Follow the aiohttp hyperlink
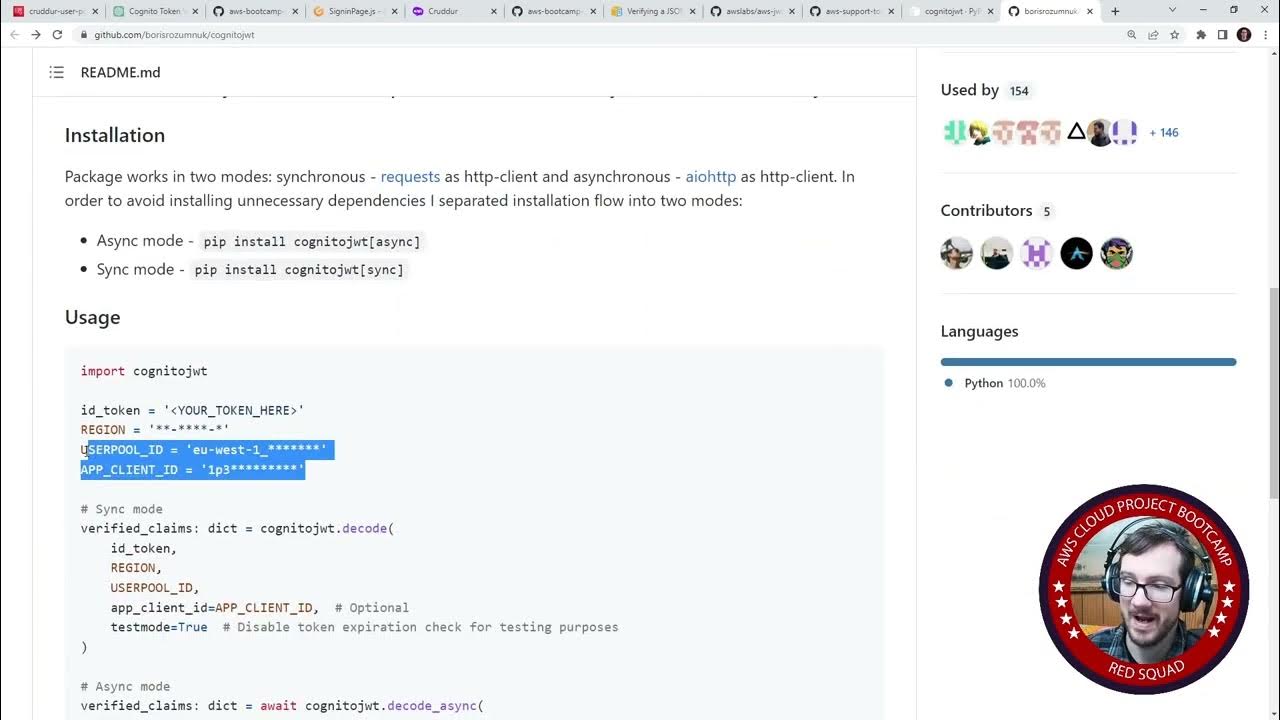This screenshot has width=1280, height=720. tap(710, 176)
